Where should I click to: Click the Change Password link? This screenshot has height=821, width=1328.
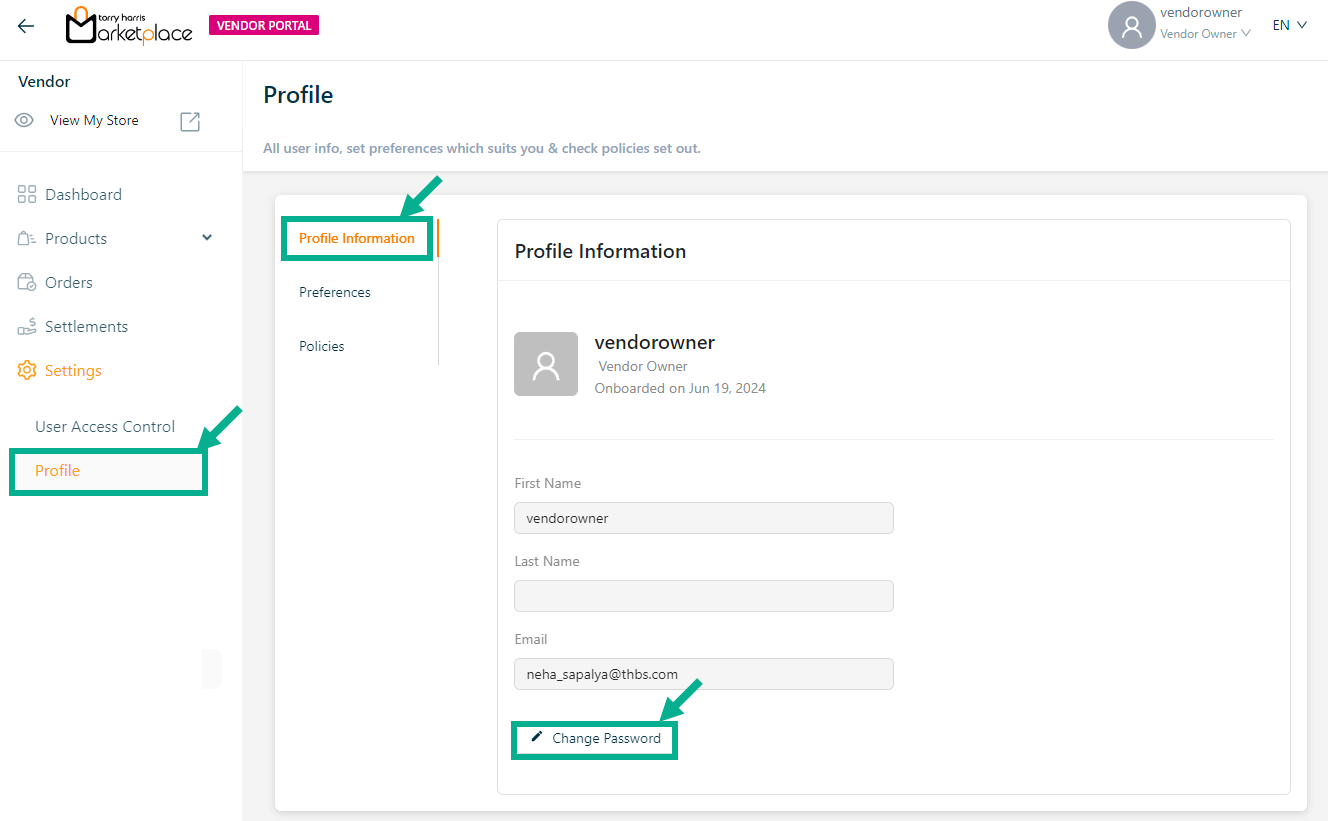tap(606, 738)
